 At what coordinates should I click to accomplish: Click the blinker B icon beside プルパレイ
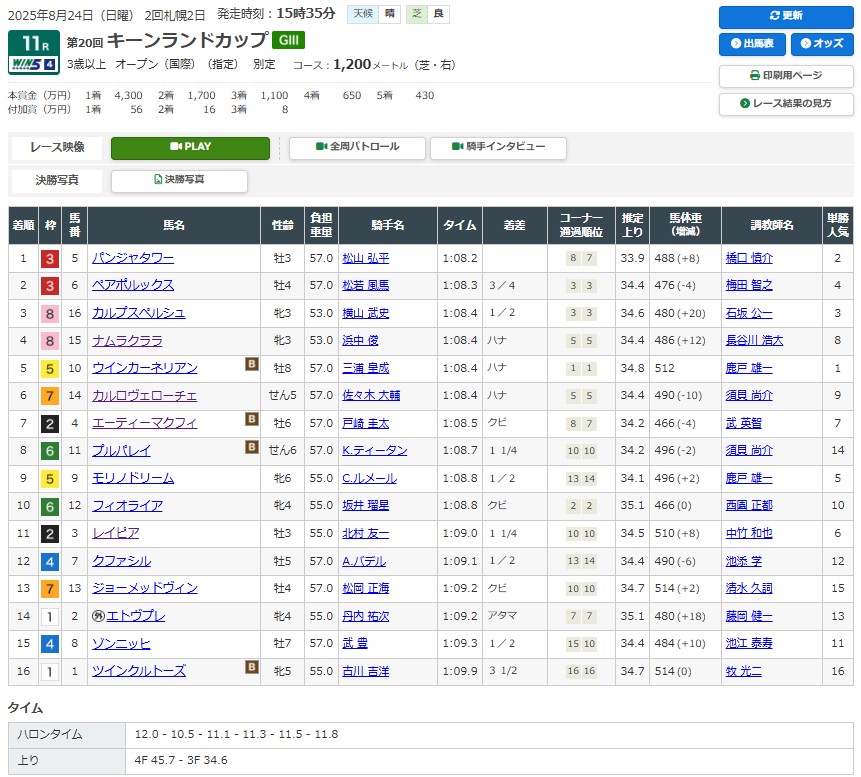(x=252, y=447)
